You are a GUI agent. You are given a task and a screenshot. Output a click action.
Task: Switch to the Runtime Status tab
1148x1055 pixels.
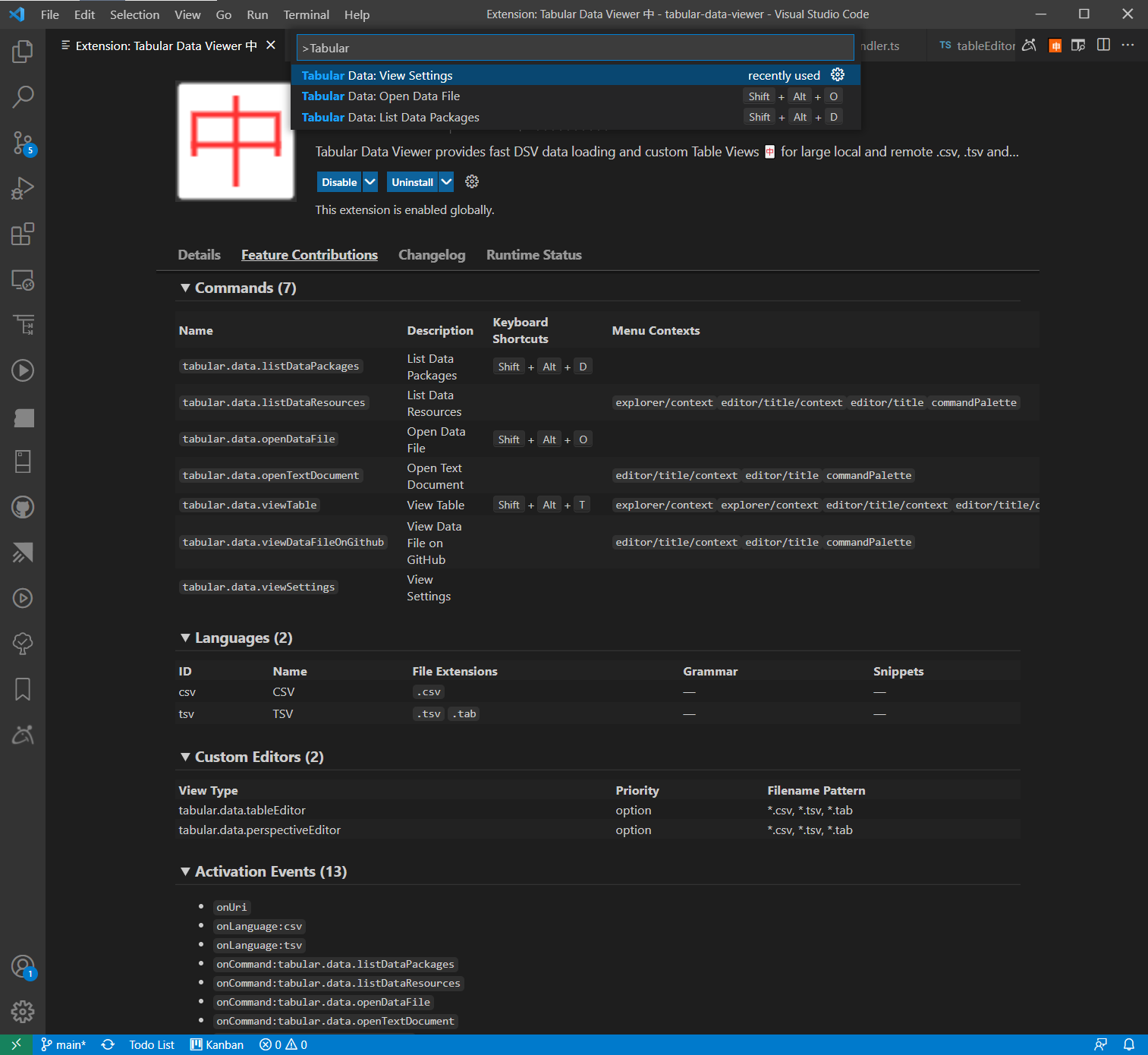(534, 255)
